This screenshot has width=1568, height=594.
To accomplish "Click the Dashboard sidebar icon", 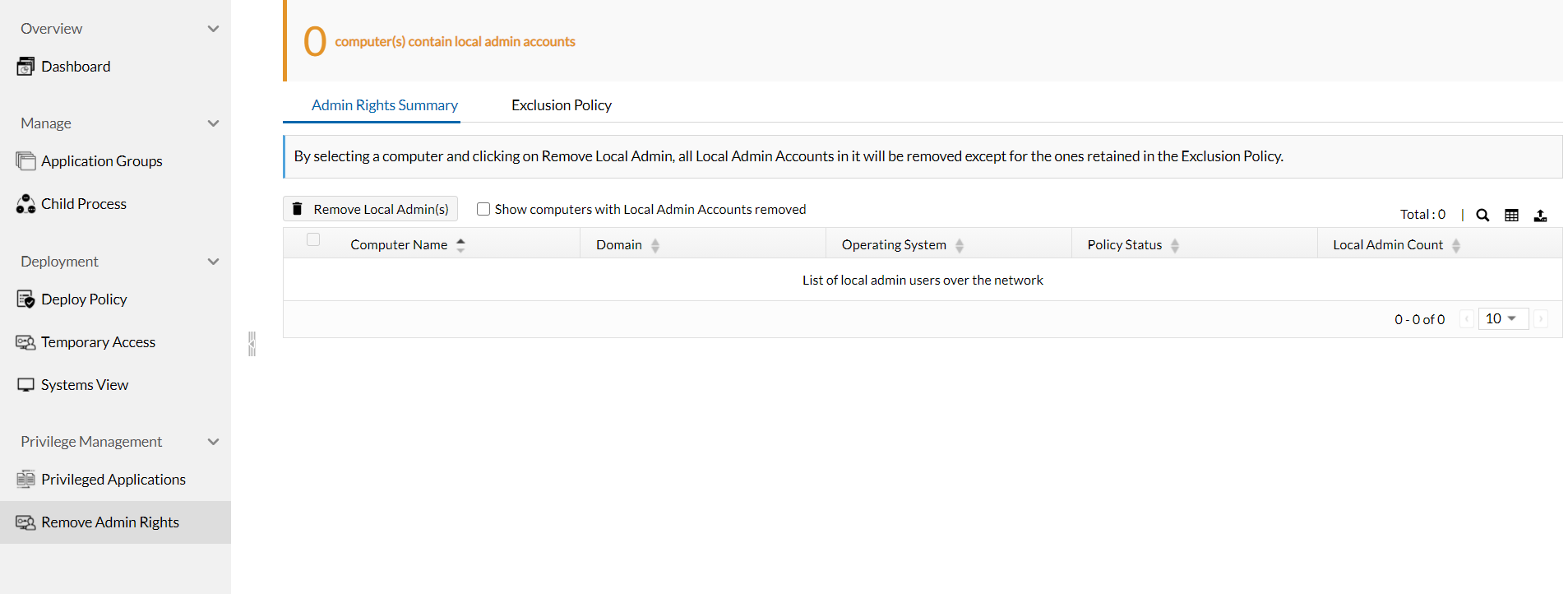I will click(25, 67).
